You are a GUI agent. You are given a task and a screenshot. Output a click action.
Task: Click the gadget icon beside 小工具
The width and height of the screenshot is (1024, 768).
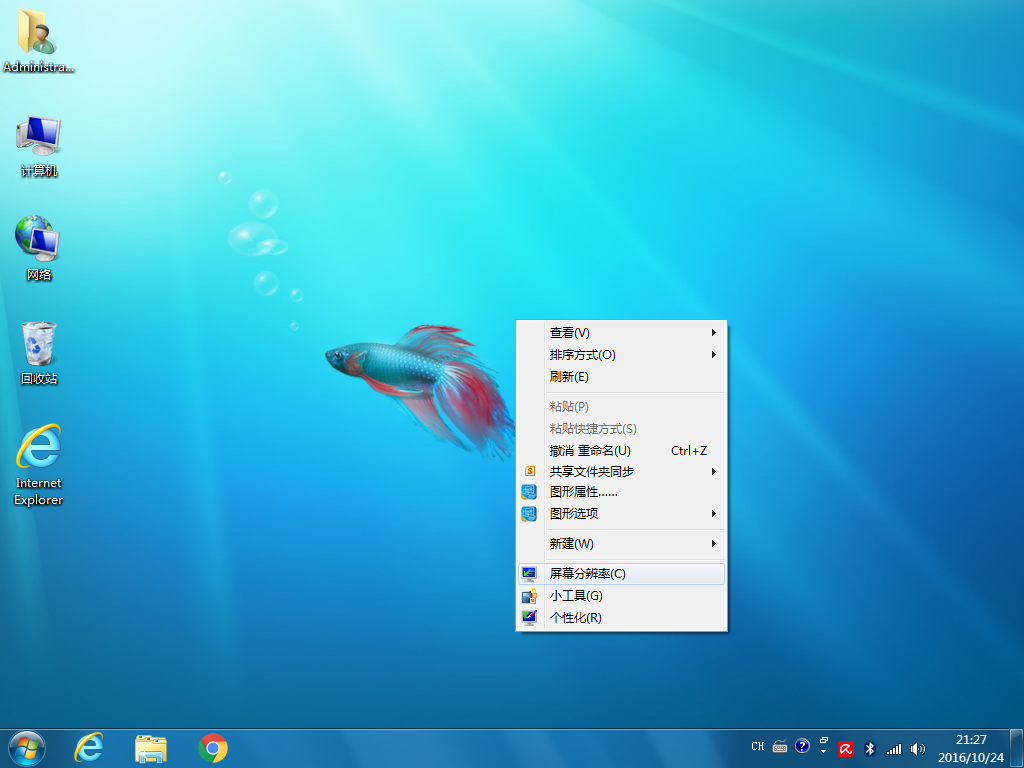click(529, 596)
